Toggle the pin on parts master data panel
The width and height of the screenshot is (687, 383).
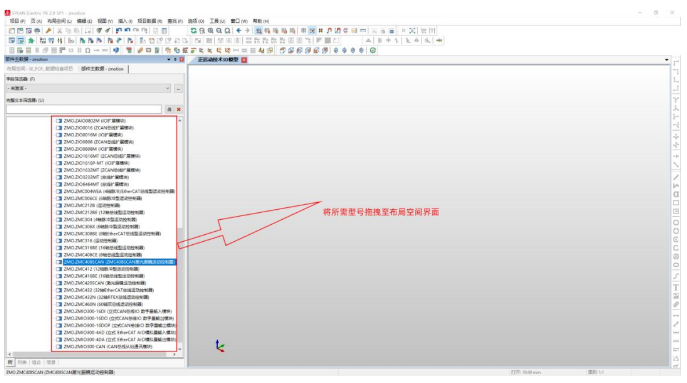click(x=175, y=60)
